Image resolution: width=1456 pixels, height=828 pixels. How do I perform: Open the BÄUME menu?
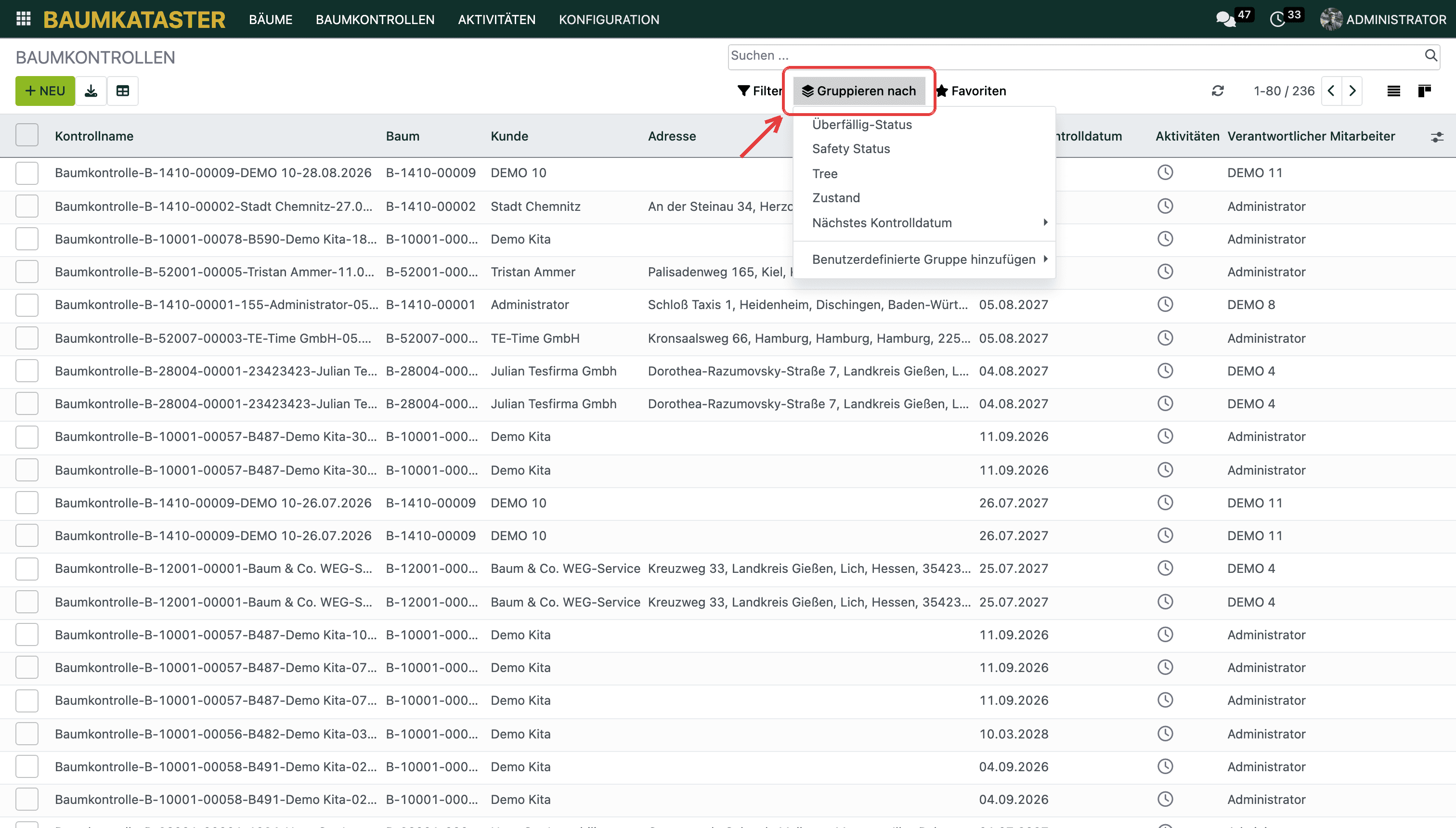tap(271, 19)
